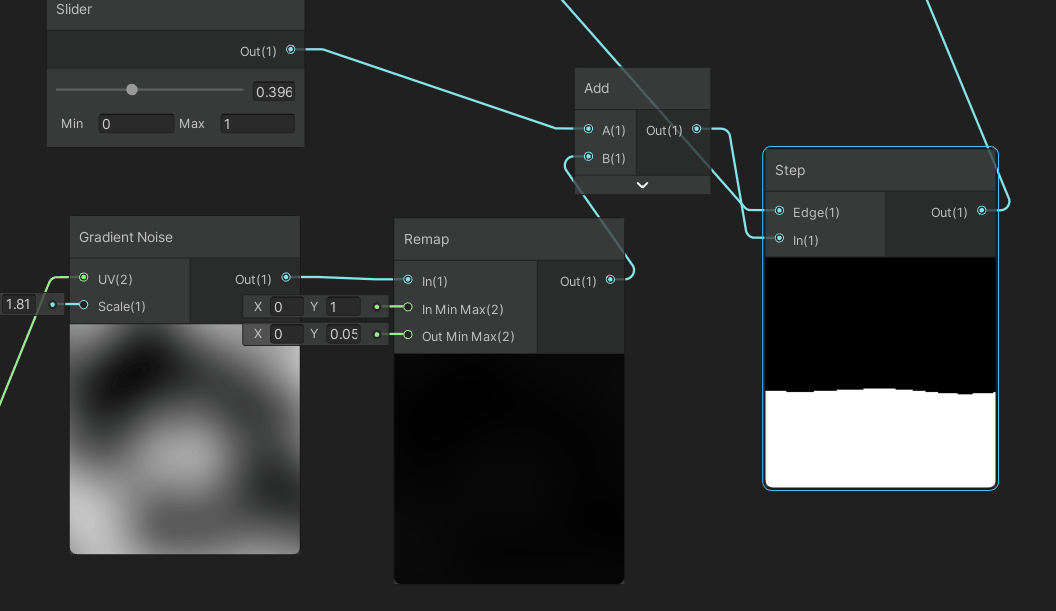Screen dimensions: 1056x611
Task: Select the Add node title bar
Action: (642, 88)
